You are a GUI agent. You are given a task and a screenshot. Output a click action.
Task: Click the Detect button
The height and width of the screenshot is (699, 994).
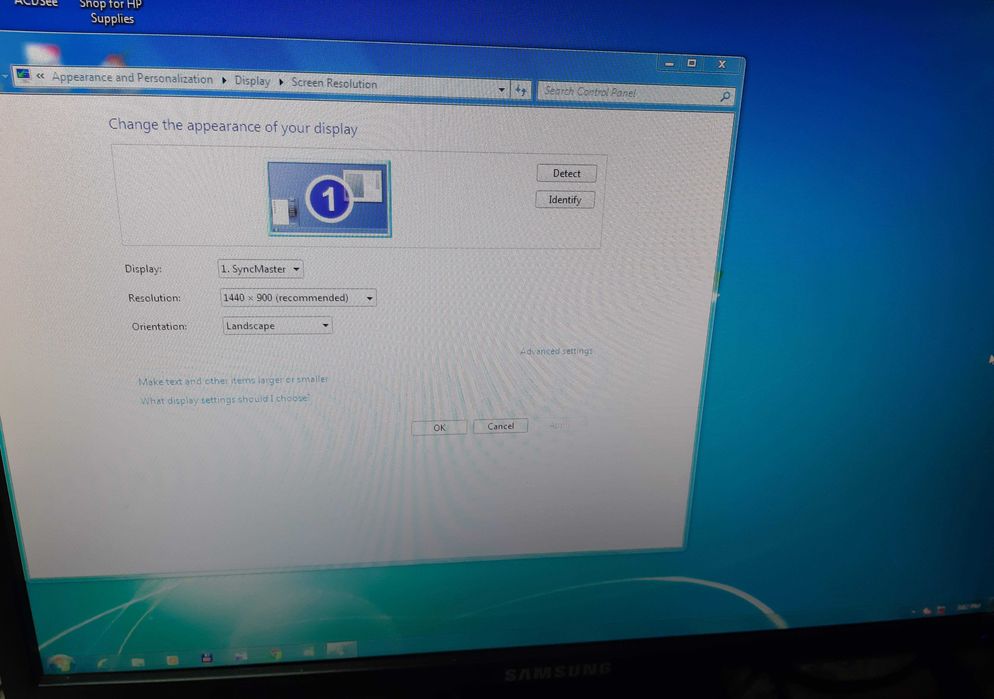(566, 173)
